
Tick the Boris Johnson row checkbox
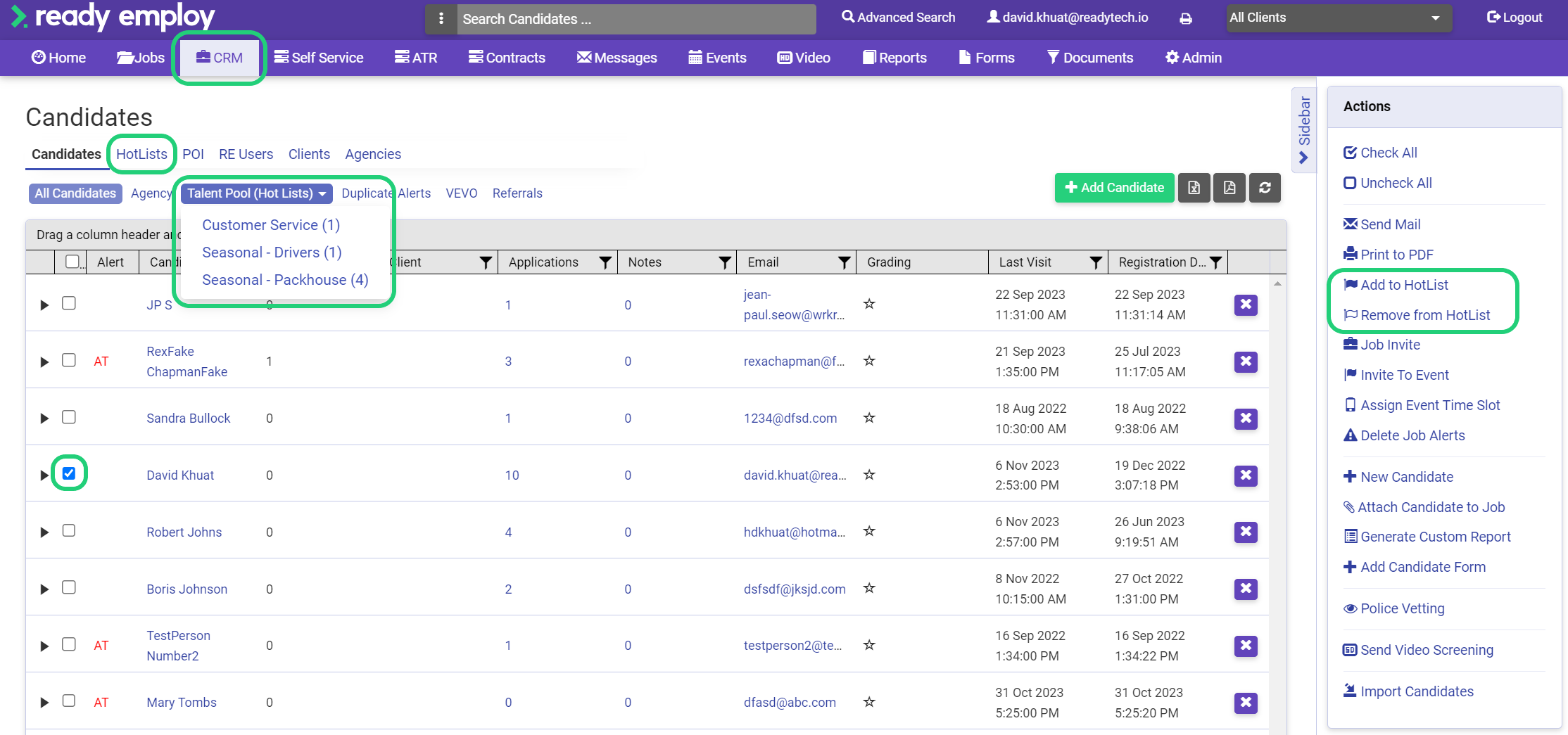tap(69, 587)
